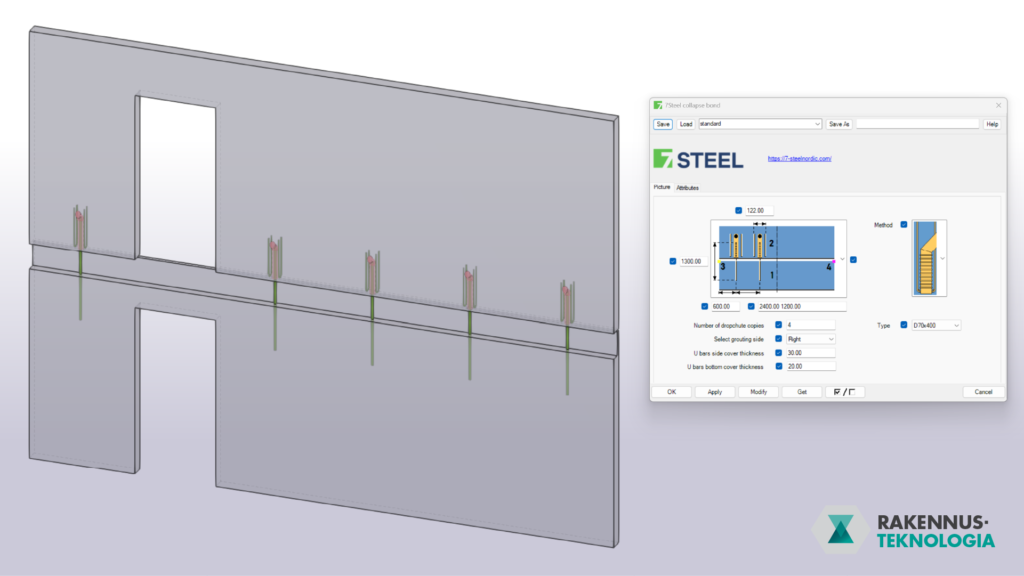Image resolution: width=1024 pixels, height=576 pixels.
Task: Toggle the checkbox beside the 122.00 field
Action: click(739, 210)
